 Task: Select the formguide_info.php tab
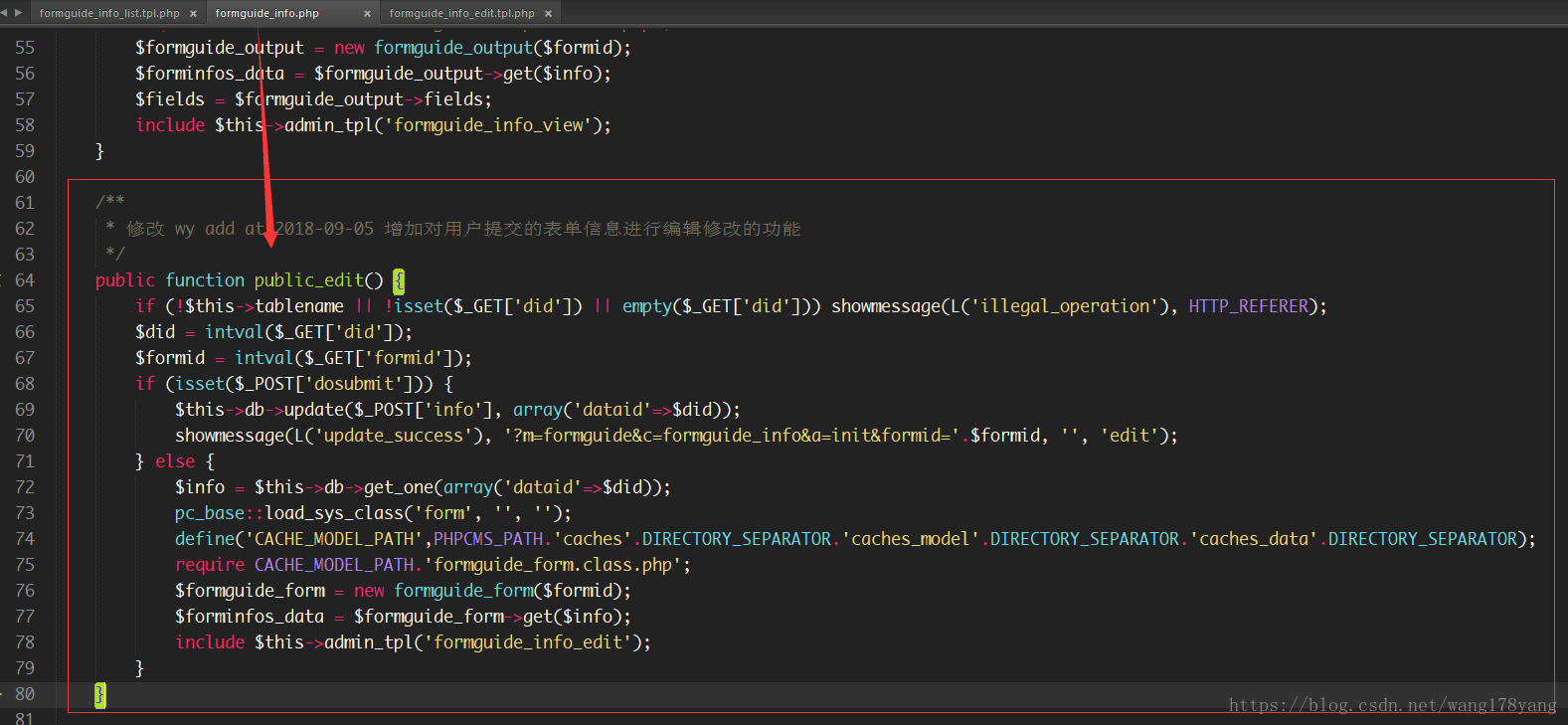267,13
